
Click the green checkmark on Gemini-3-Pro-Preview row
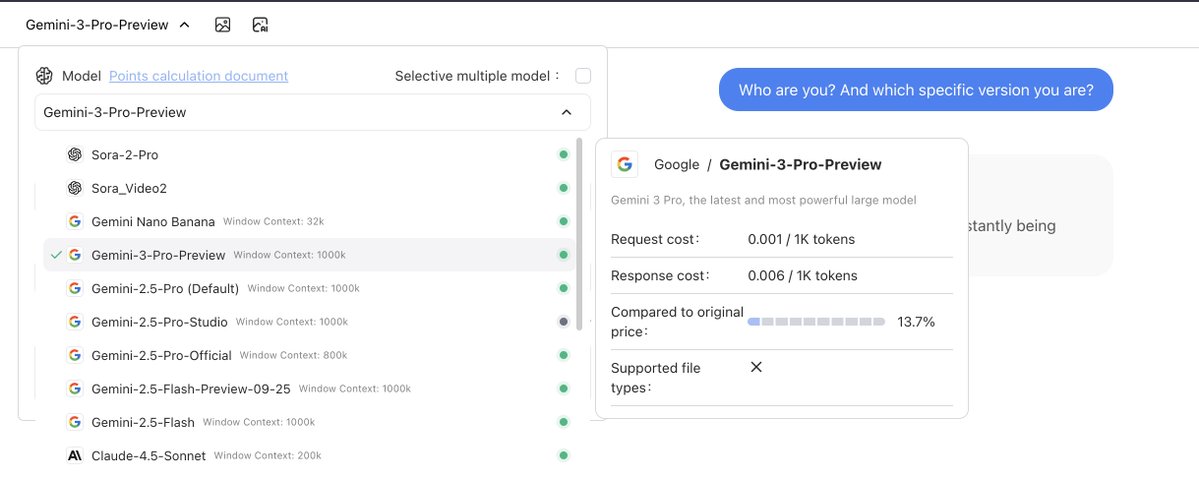55,255
